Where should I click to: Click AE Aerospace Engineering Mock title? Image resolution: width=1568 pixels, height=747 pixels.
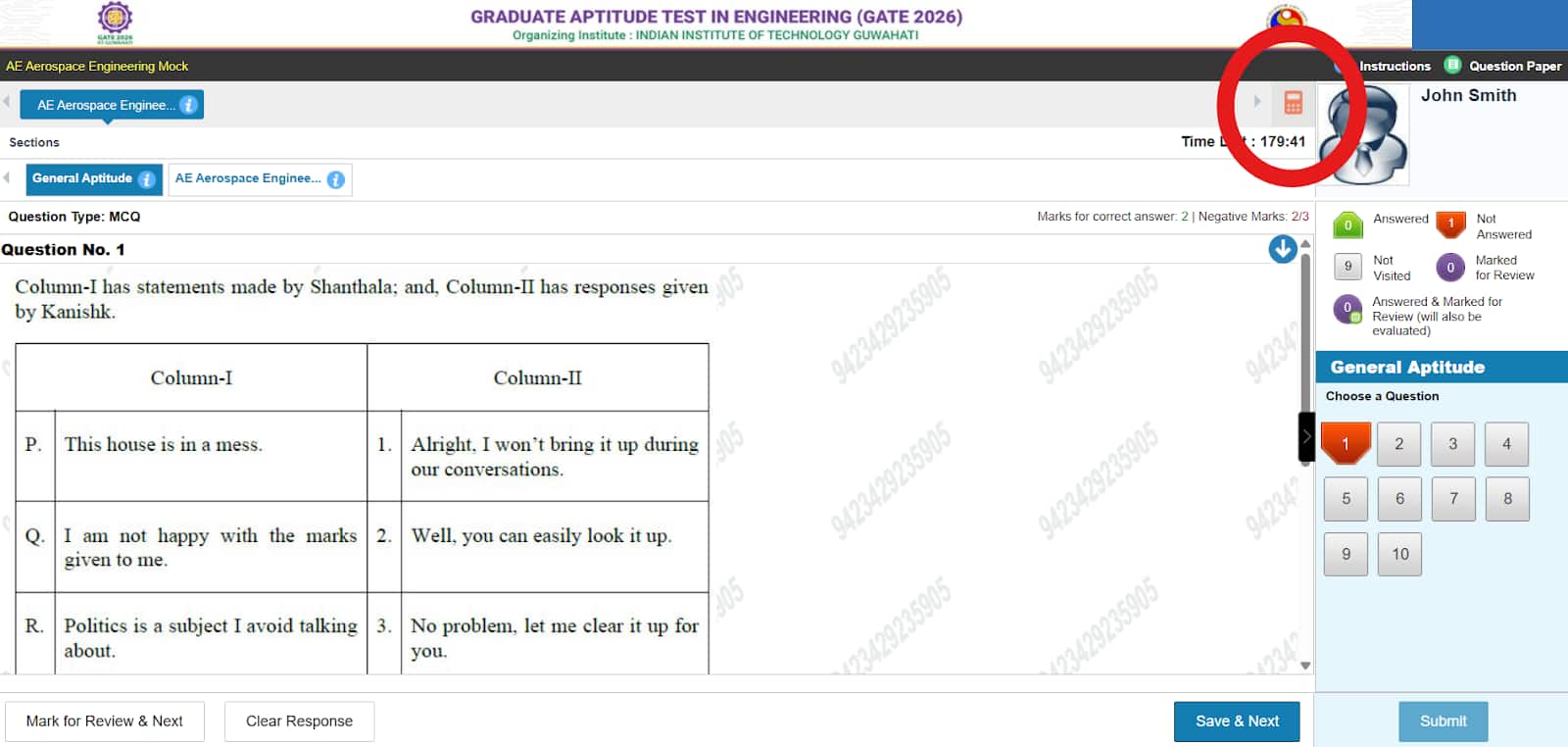(x=97, y=66)
